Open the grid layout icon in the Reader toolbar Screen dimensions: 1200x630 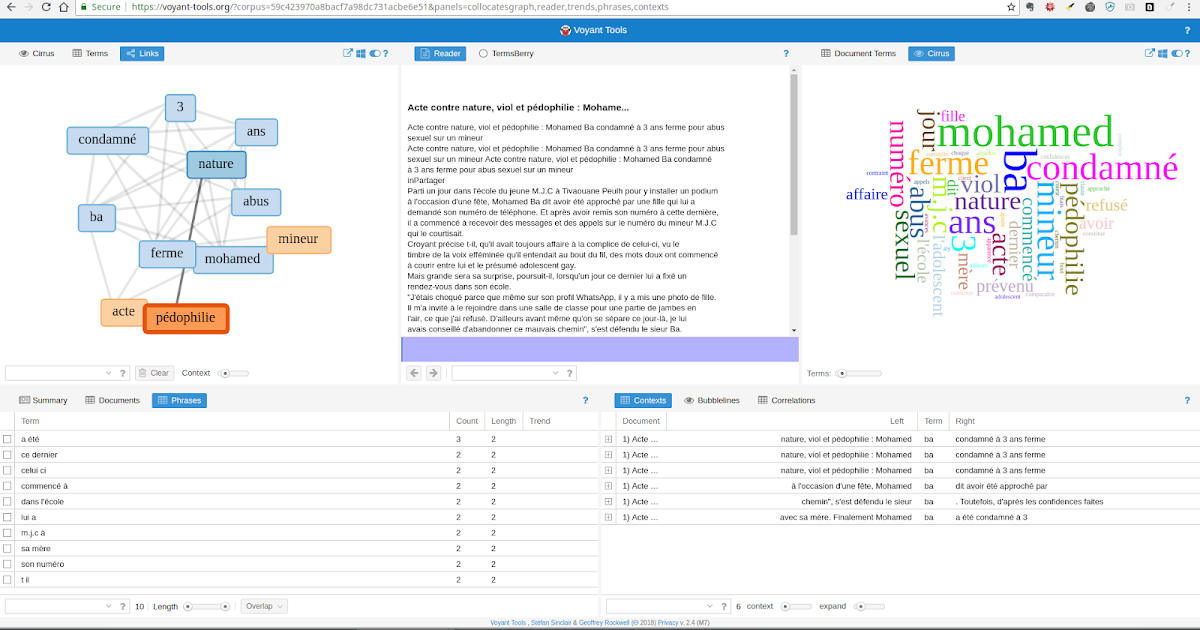pyautogui.click(x=359, y=53)
